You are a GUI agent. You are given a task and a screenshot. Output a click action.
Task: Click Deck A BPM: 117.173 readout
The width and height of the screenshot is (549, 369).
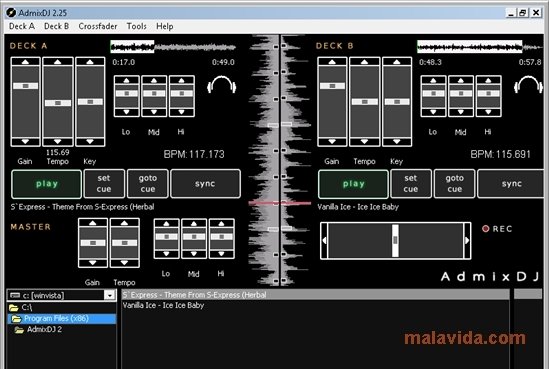tap(194, 154)
